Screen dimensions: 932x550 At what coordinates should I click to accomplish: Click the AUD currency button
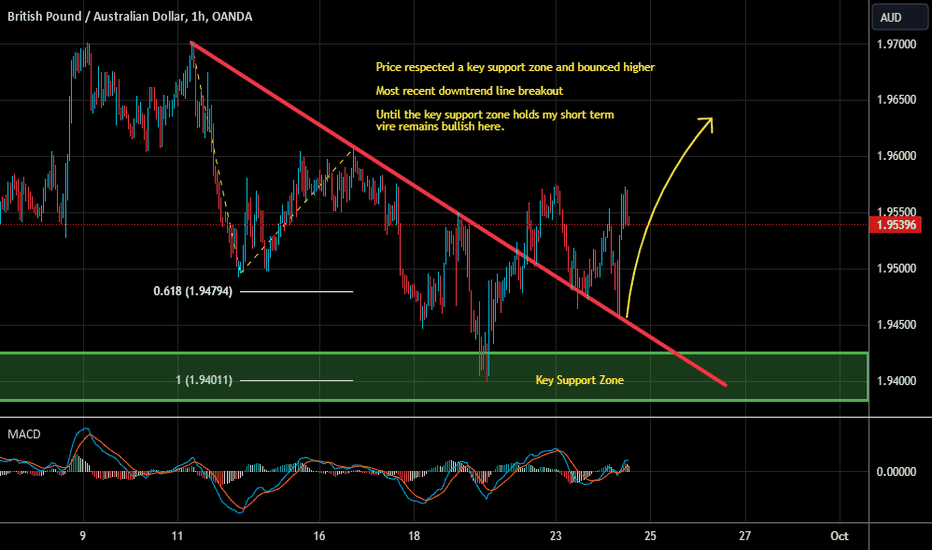pyautogui.click(x=899, y=17)
